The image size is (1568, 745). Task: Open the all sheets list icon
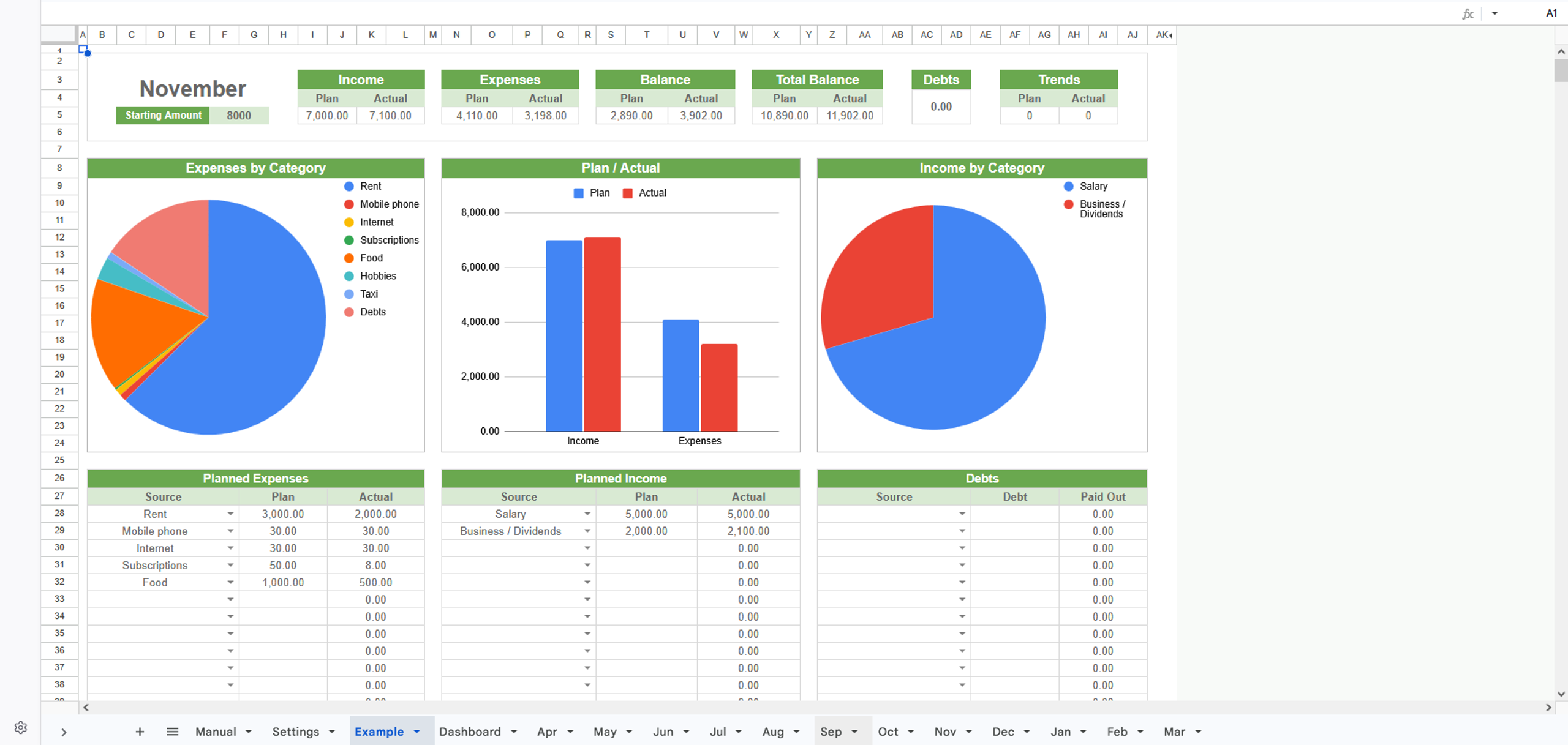(173, 732)
